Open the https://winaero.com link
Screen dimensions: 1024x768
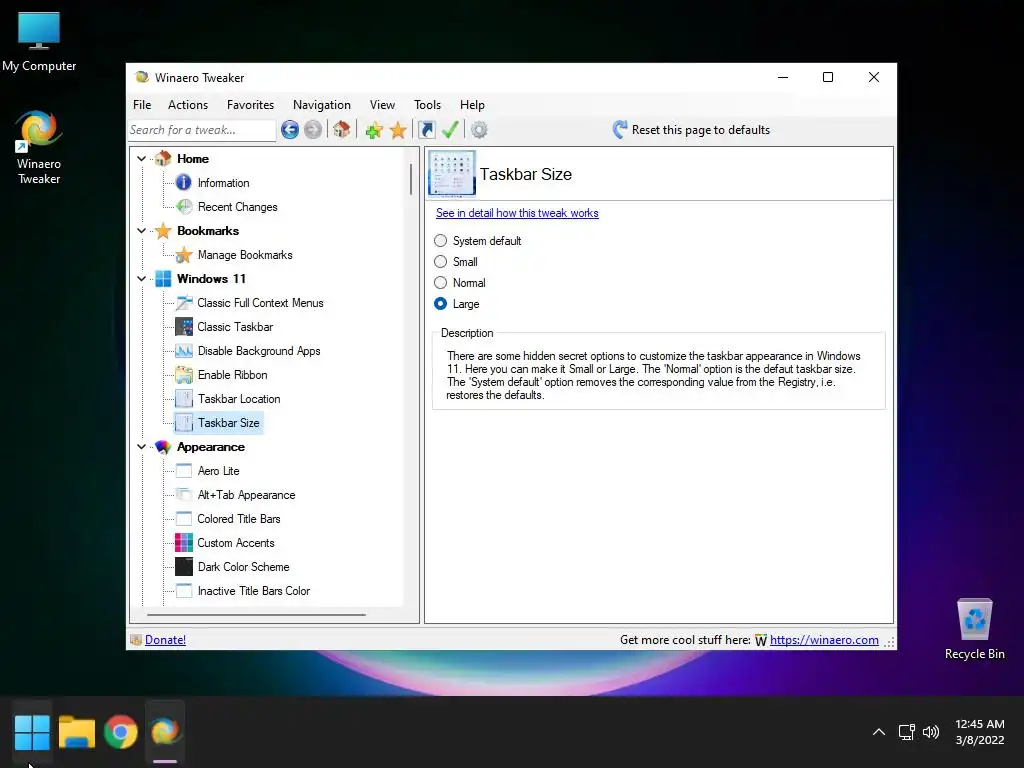(x=824, y=640)
